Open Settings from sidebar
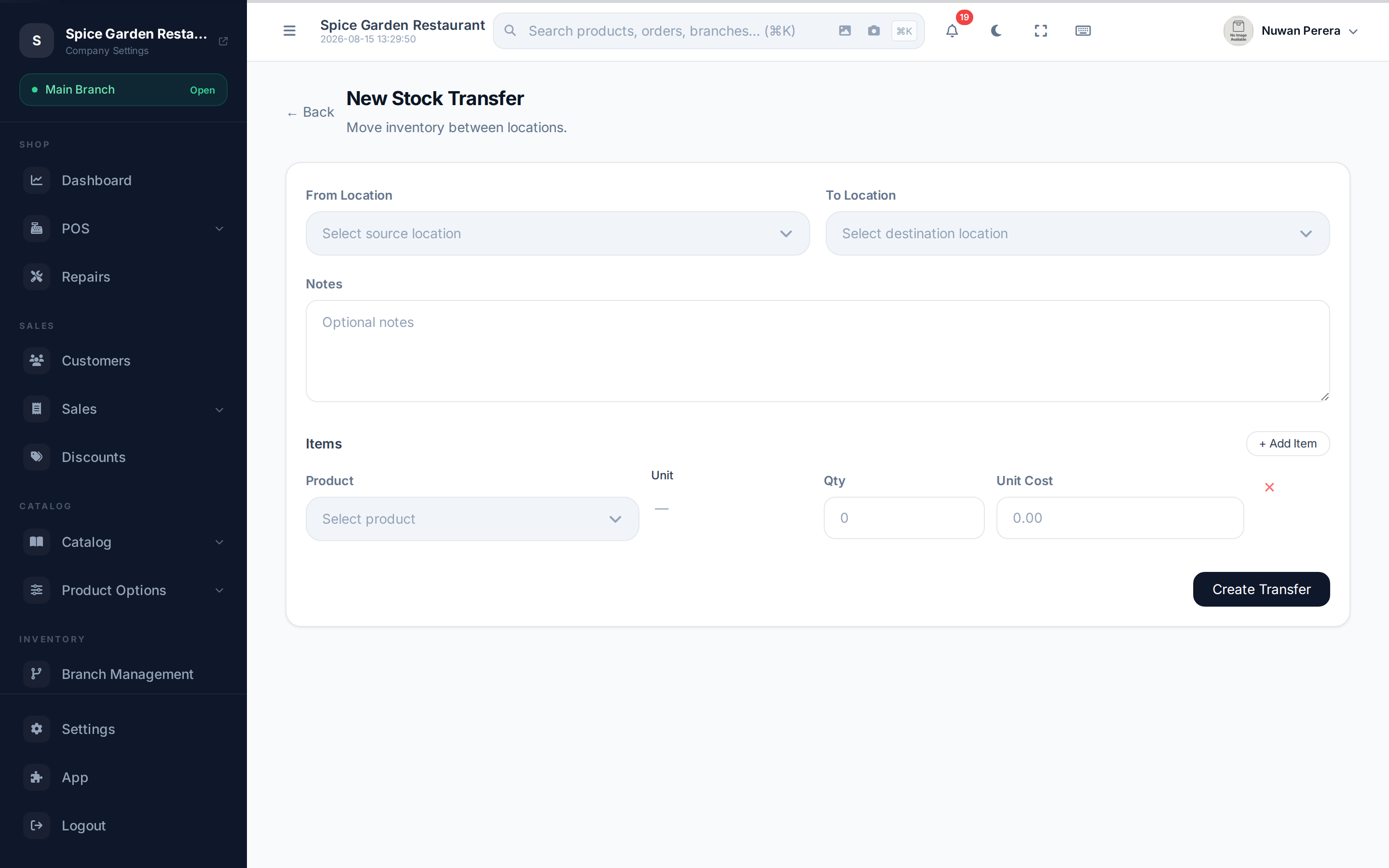The width and height of the screenshot is (1389, 868). tap(123, 729)
